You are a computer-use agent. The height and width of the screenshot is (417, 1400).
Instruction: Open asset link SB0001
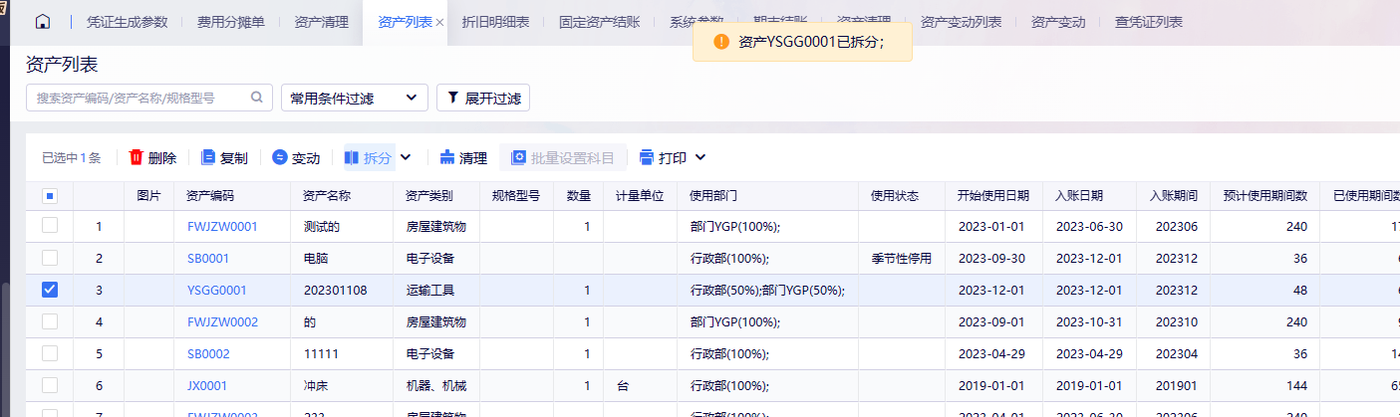pyautogui.click(x=208, y=258)
